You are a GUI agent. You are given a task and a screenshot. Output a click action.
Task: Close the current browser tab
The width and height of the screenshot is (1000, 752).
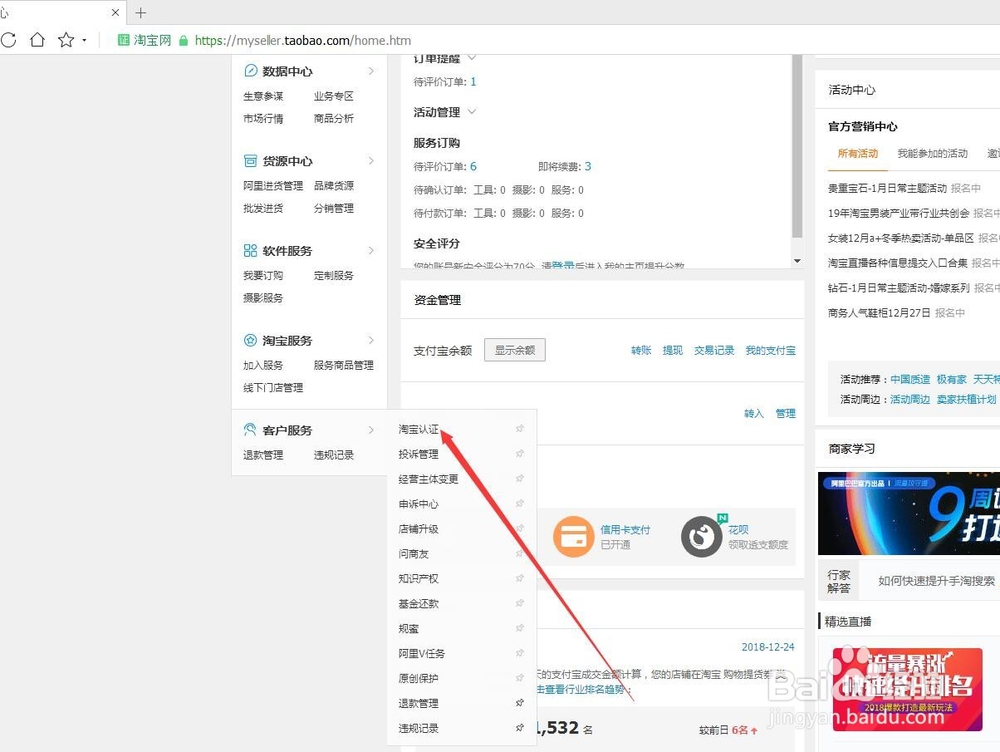tap(115, 12)
